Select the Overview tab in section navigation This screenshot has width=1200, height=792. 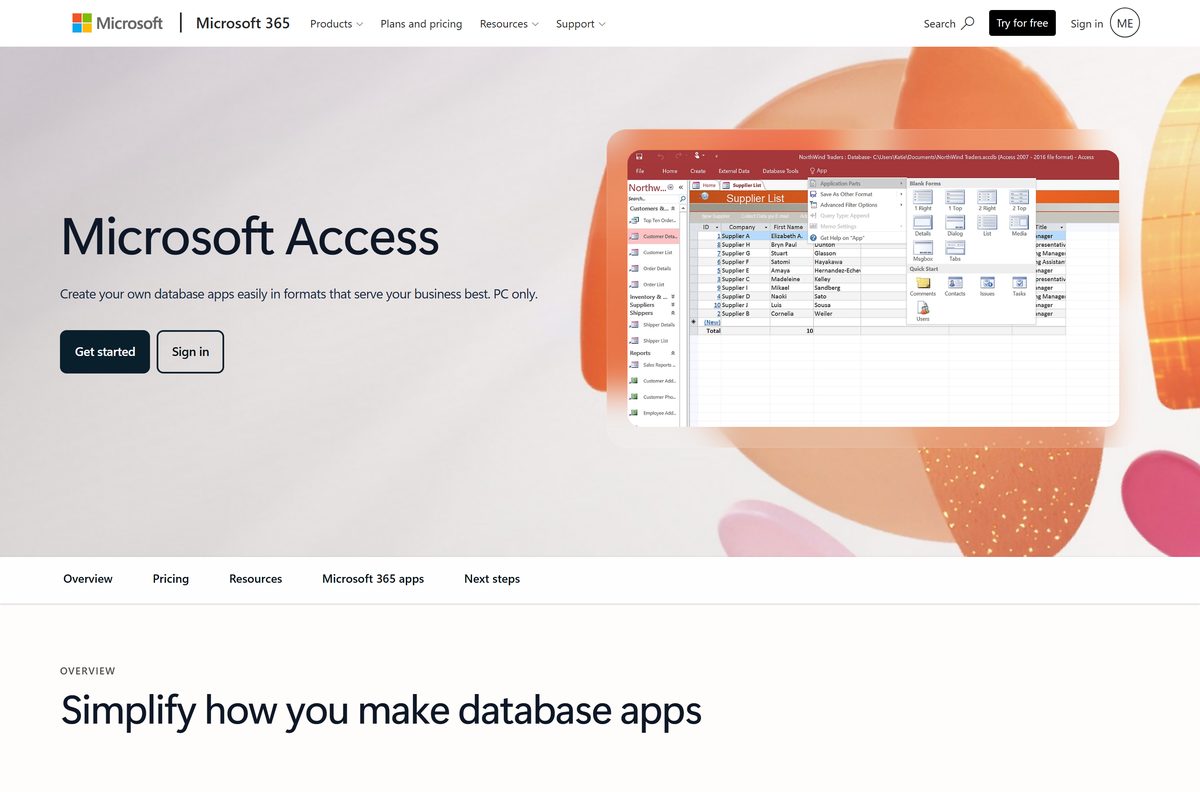click(x=88, y=579)
